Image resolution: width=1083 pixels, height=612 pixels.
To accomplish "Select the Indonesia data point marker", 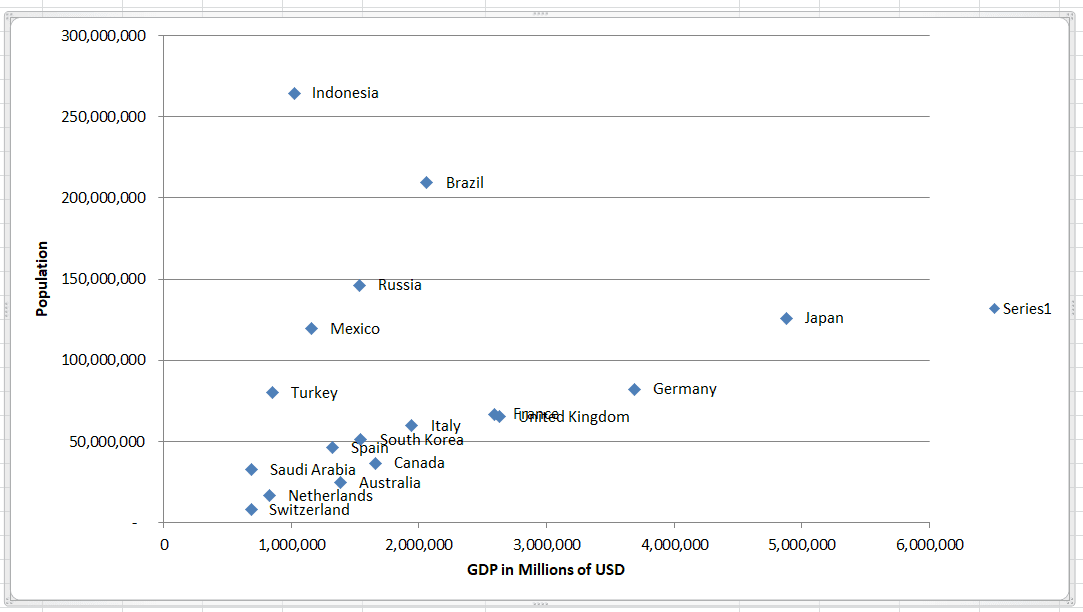I will pyautogui.click(x=294, y=93).
